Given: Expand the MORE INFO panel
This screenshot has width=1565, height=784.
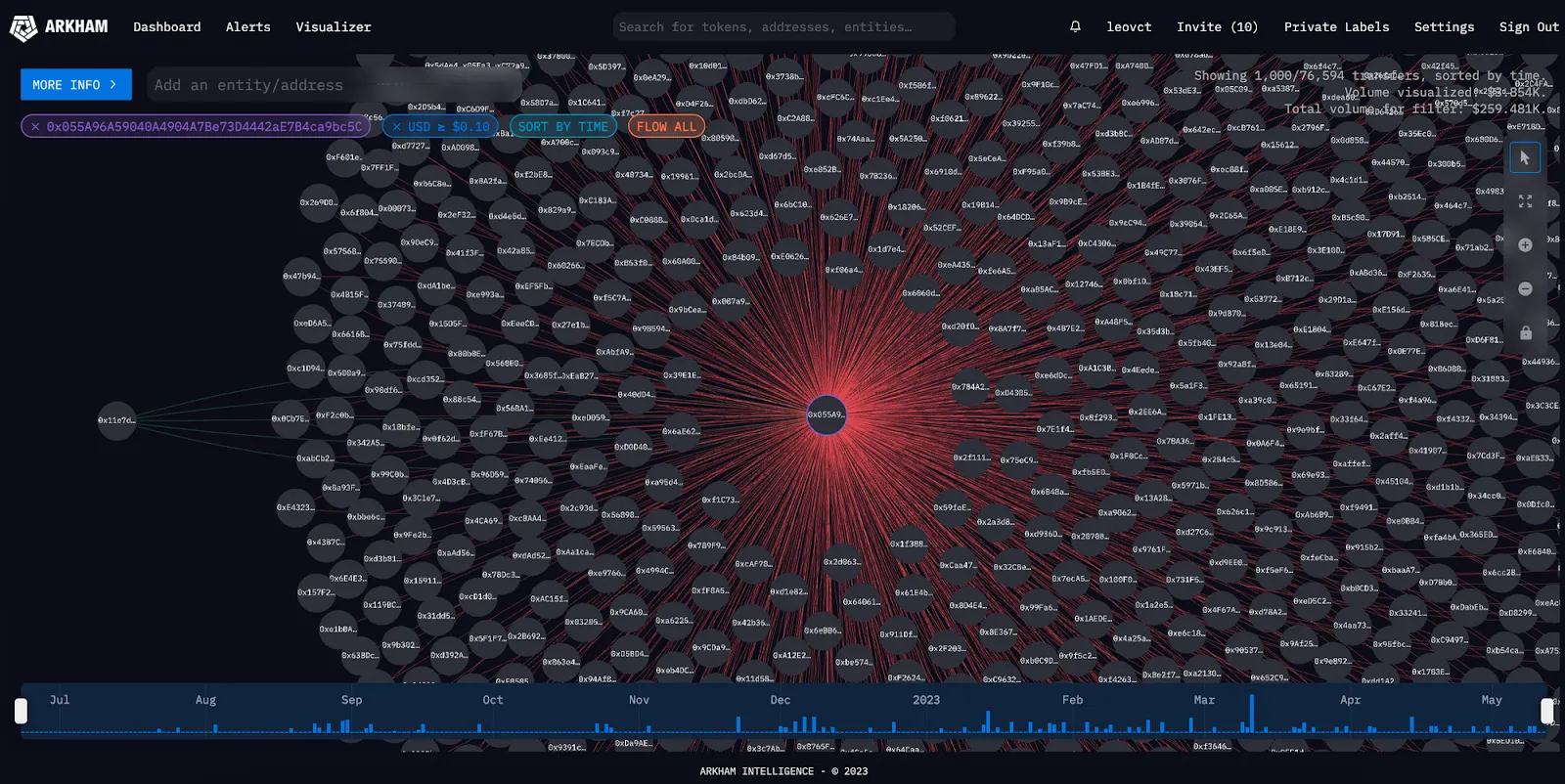Looking at the screenshot, I should click(x=75, y=85).
